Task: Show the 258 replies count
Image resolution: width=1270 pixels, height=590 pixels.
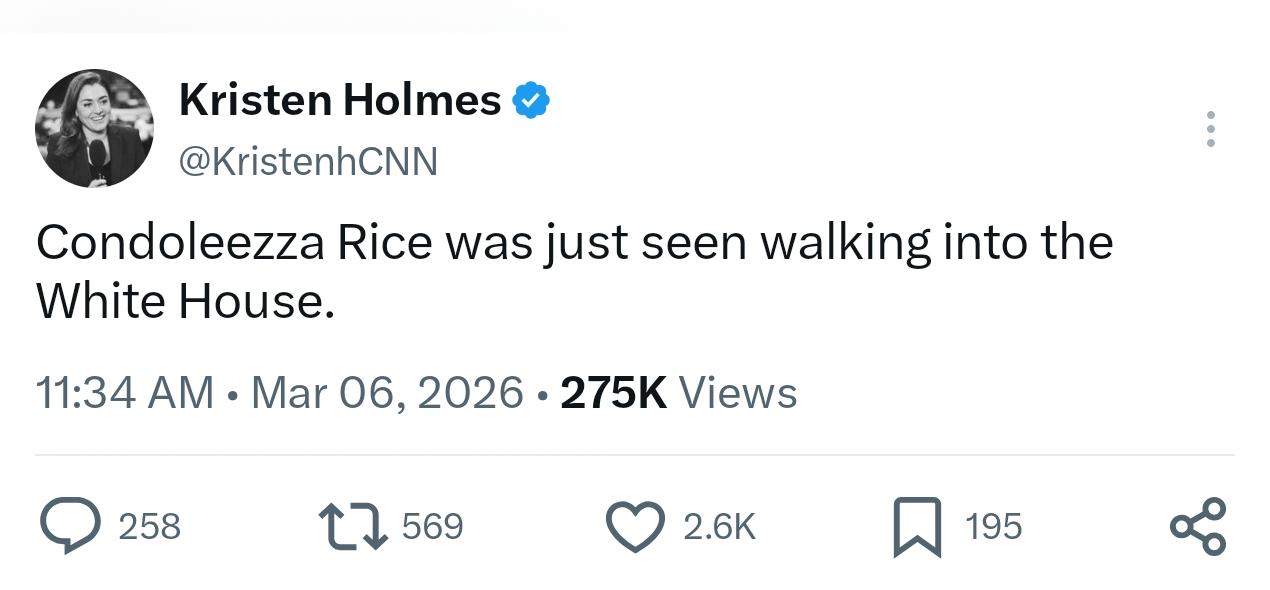Action: click(x=149, y=527)
